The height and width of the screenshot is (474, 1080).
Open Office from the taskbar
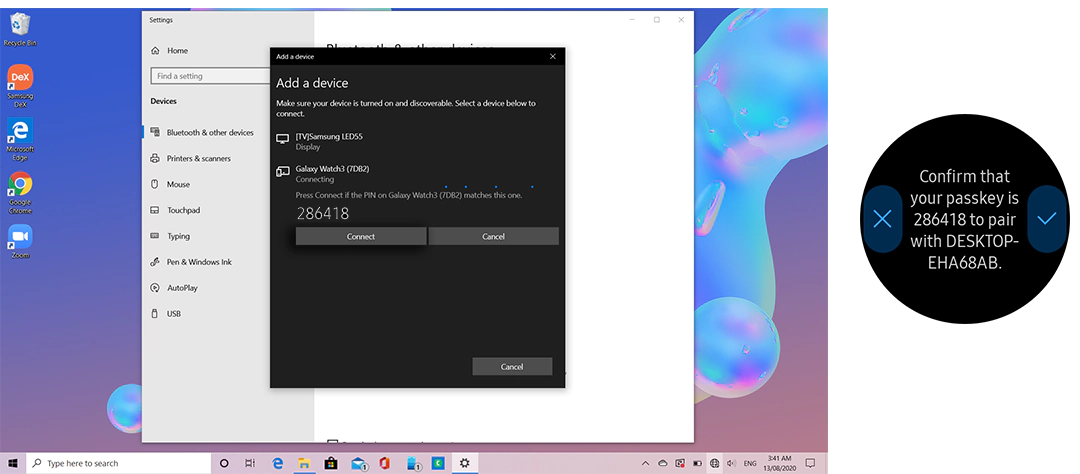coord(385,463)
